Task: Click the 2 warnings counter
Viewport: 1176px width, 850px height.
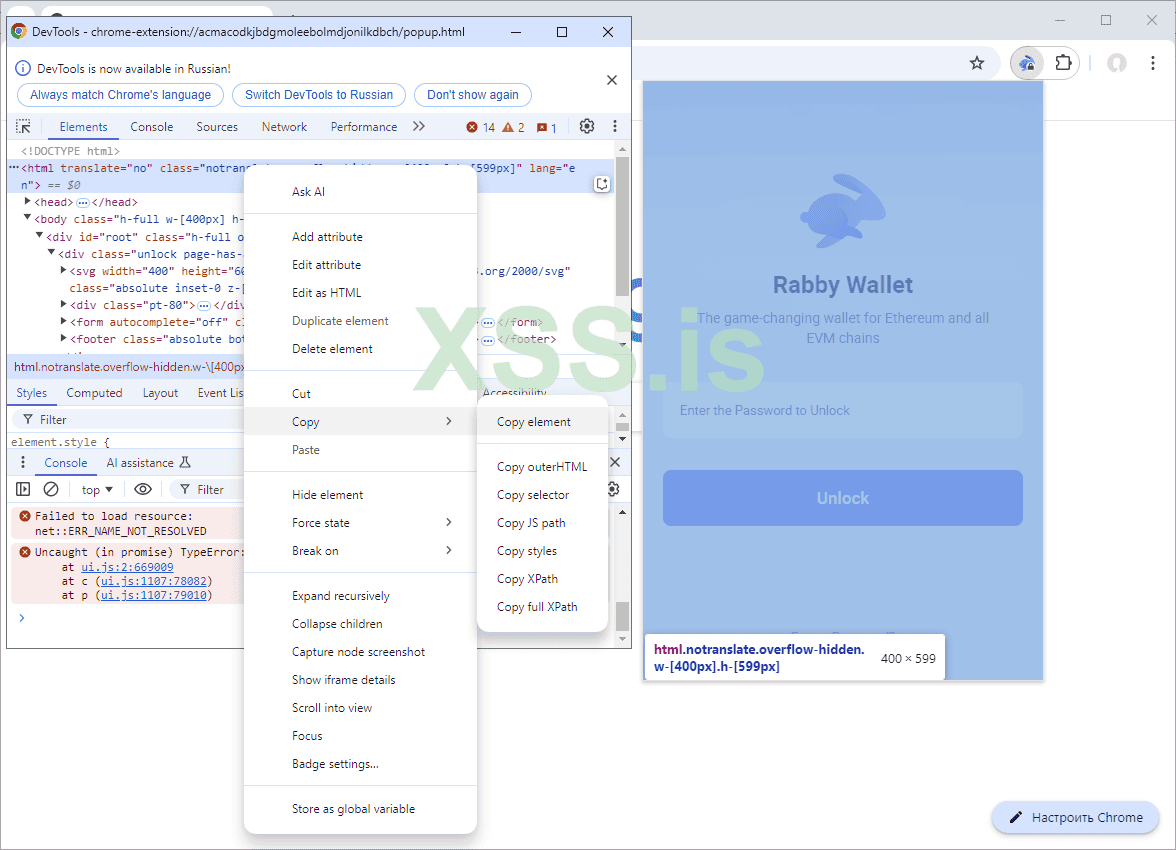Action: click(x=514, y=128)
